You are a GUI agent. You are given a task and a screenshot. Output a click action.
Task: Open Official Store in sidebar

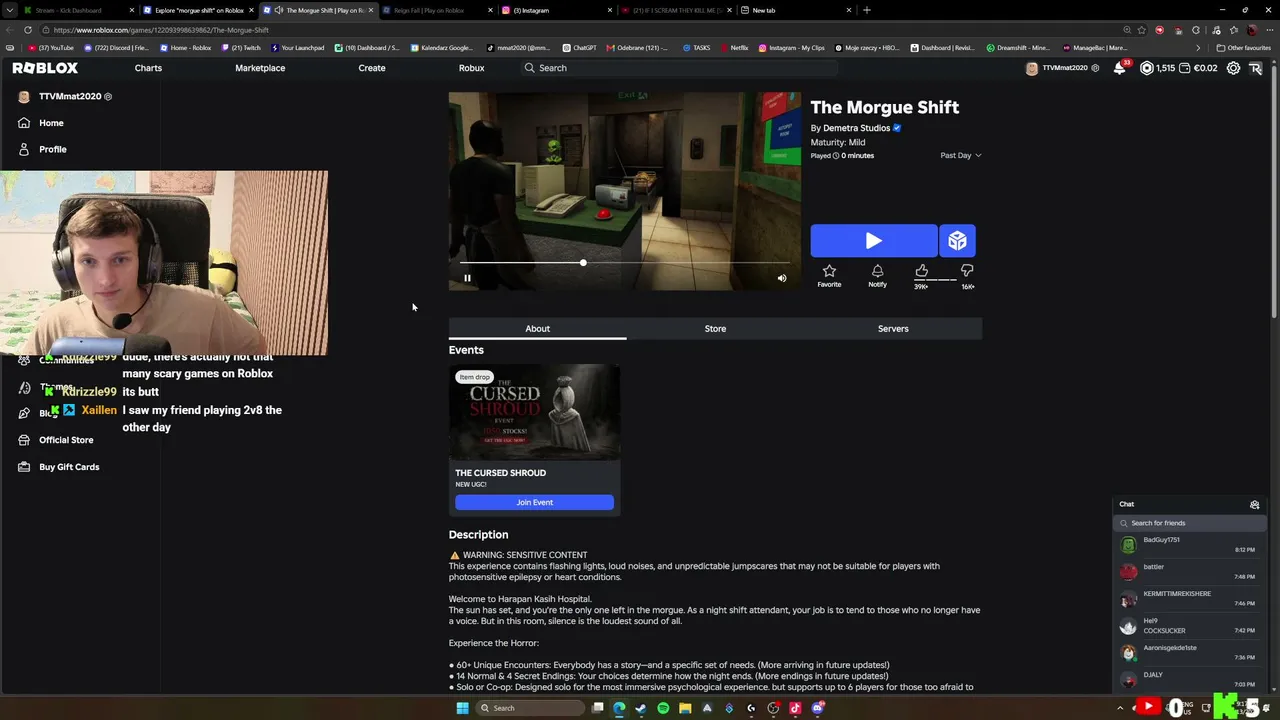click(x=66, y=440)
